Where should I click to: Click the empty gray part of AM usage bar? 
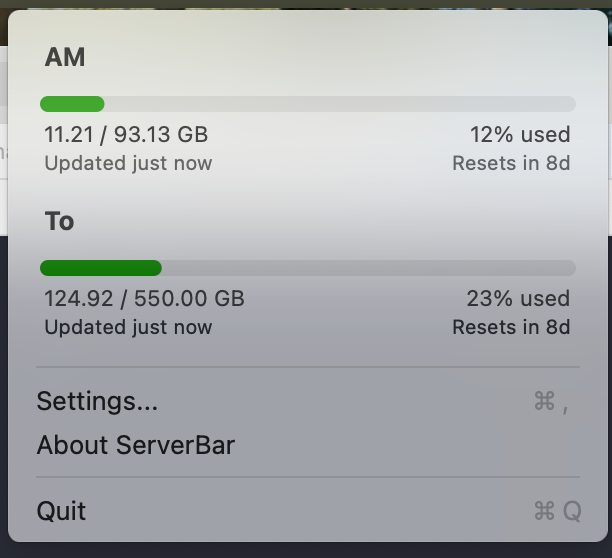340,104
